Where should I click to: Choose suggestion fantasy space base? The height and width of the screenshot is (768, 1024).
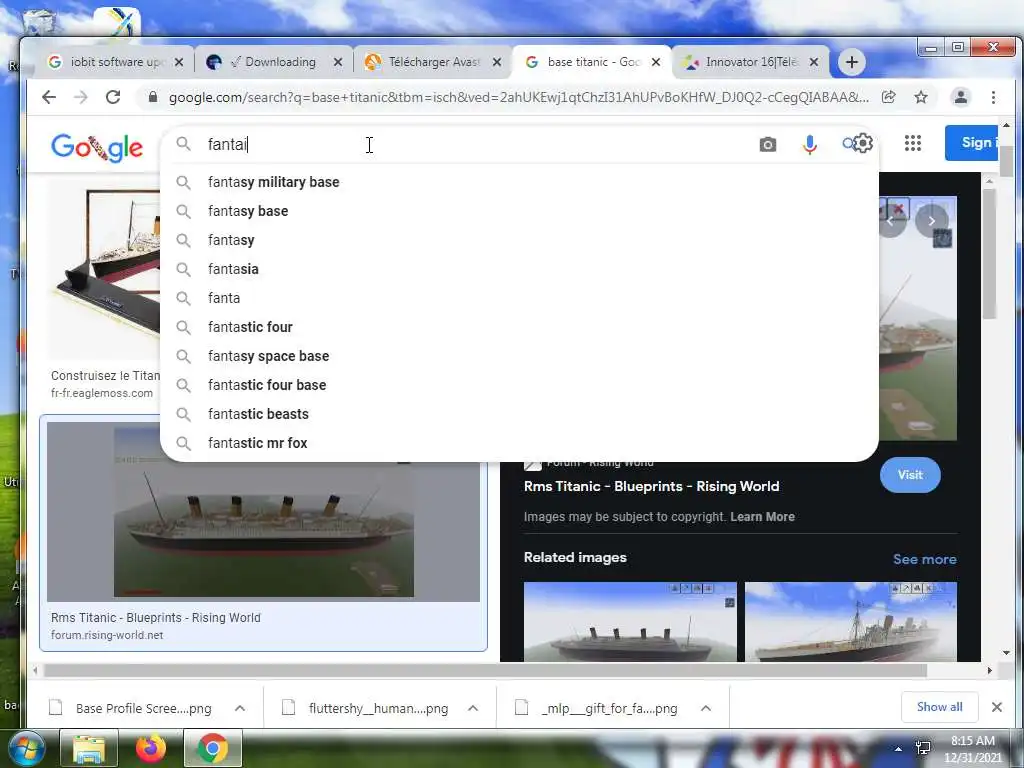coord(519,356)
